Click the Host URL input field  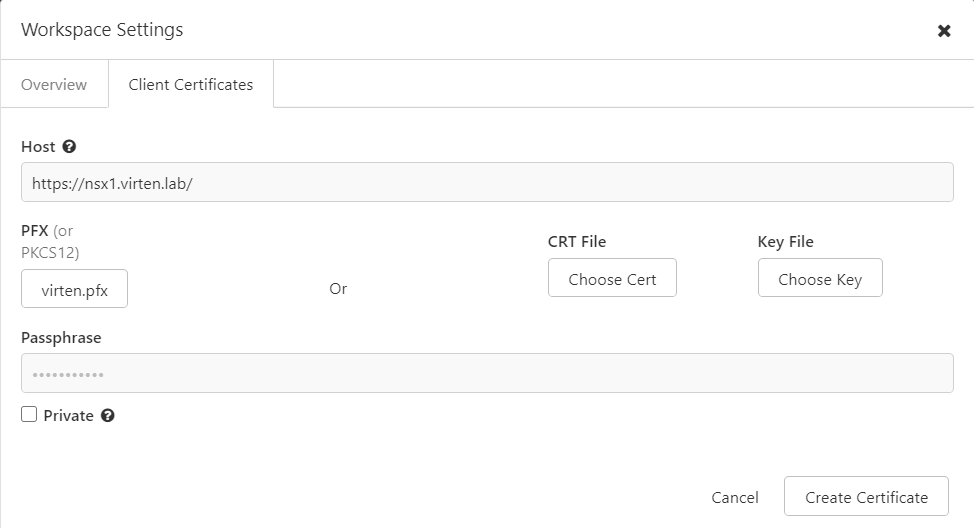487,182
